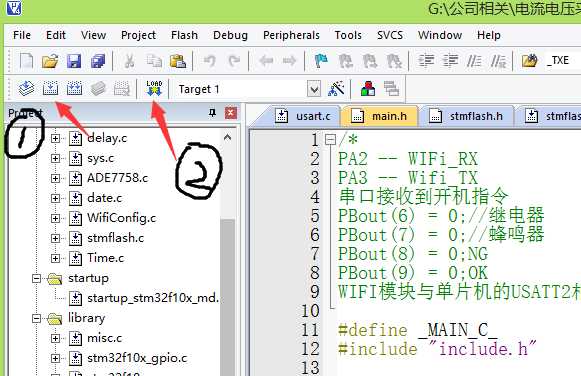
Task: Uncomment selection icon
Action: pos(498,61)
